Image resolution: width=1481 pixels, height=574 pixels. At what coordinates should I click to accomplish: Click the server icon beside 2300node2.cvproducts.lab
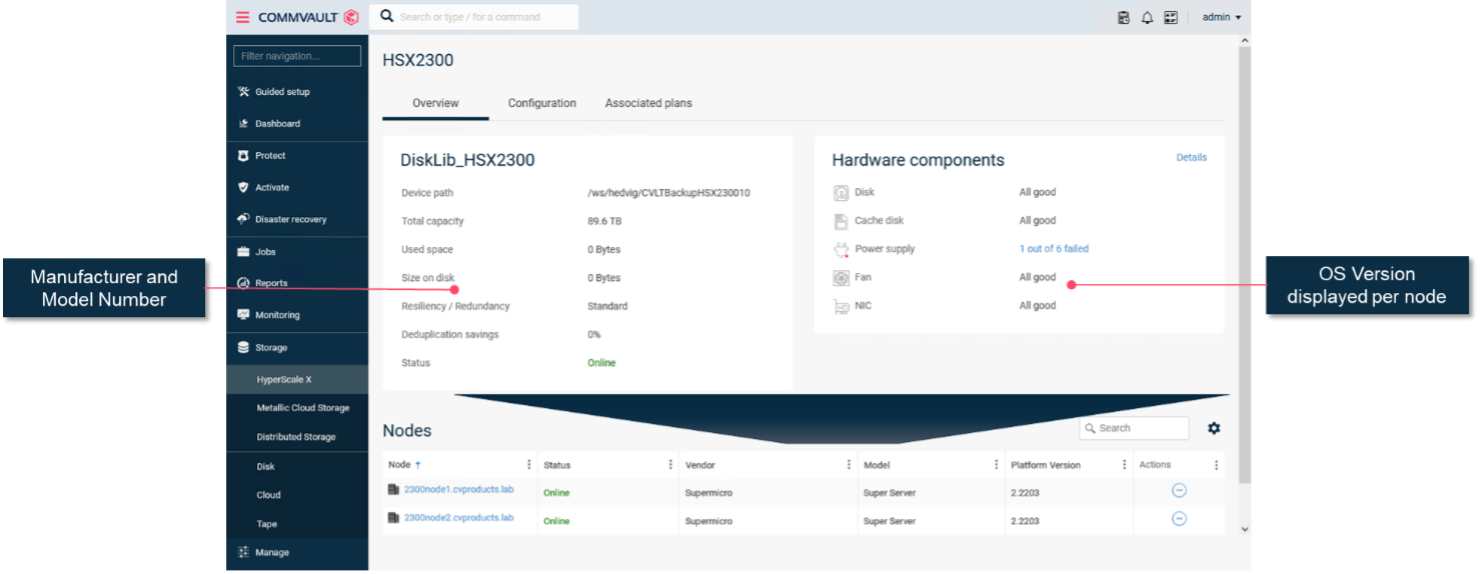[394, 518]
